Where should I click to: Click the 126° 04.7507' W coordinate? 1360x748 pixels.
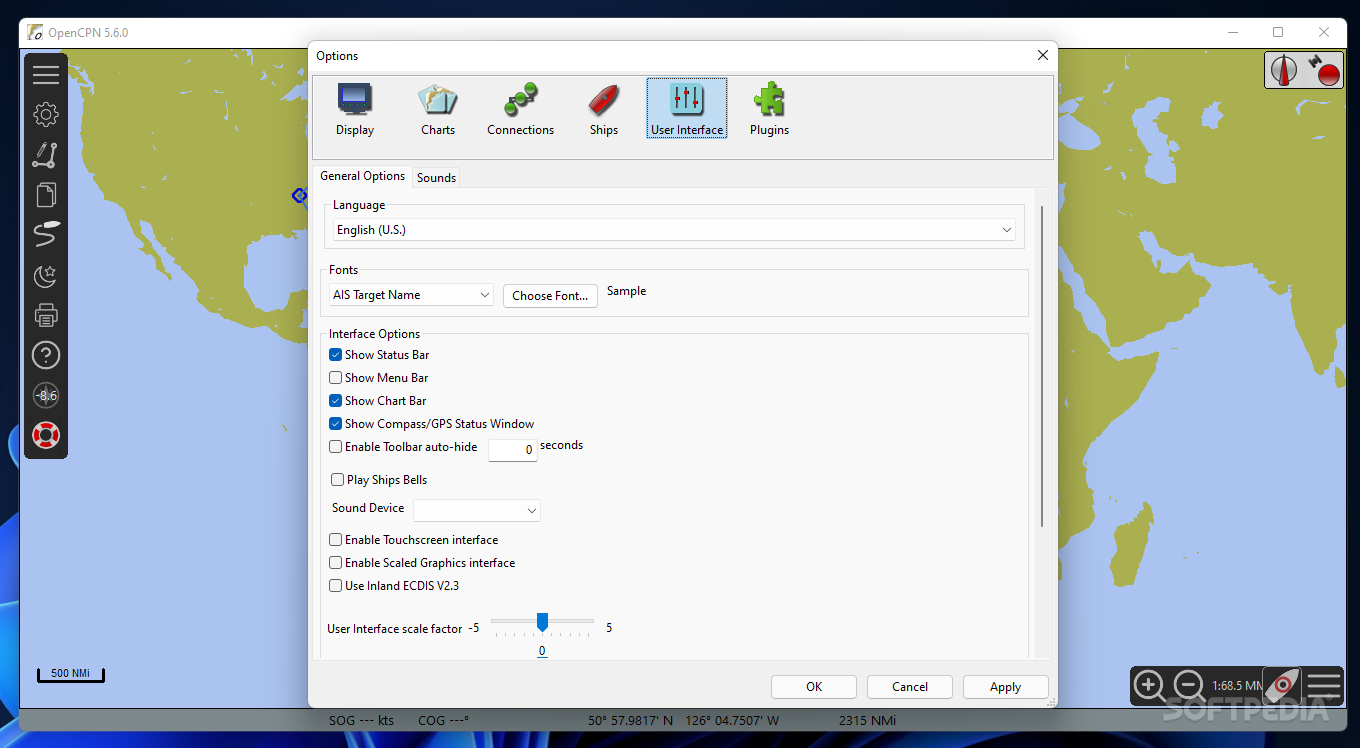click(731, 720)
